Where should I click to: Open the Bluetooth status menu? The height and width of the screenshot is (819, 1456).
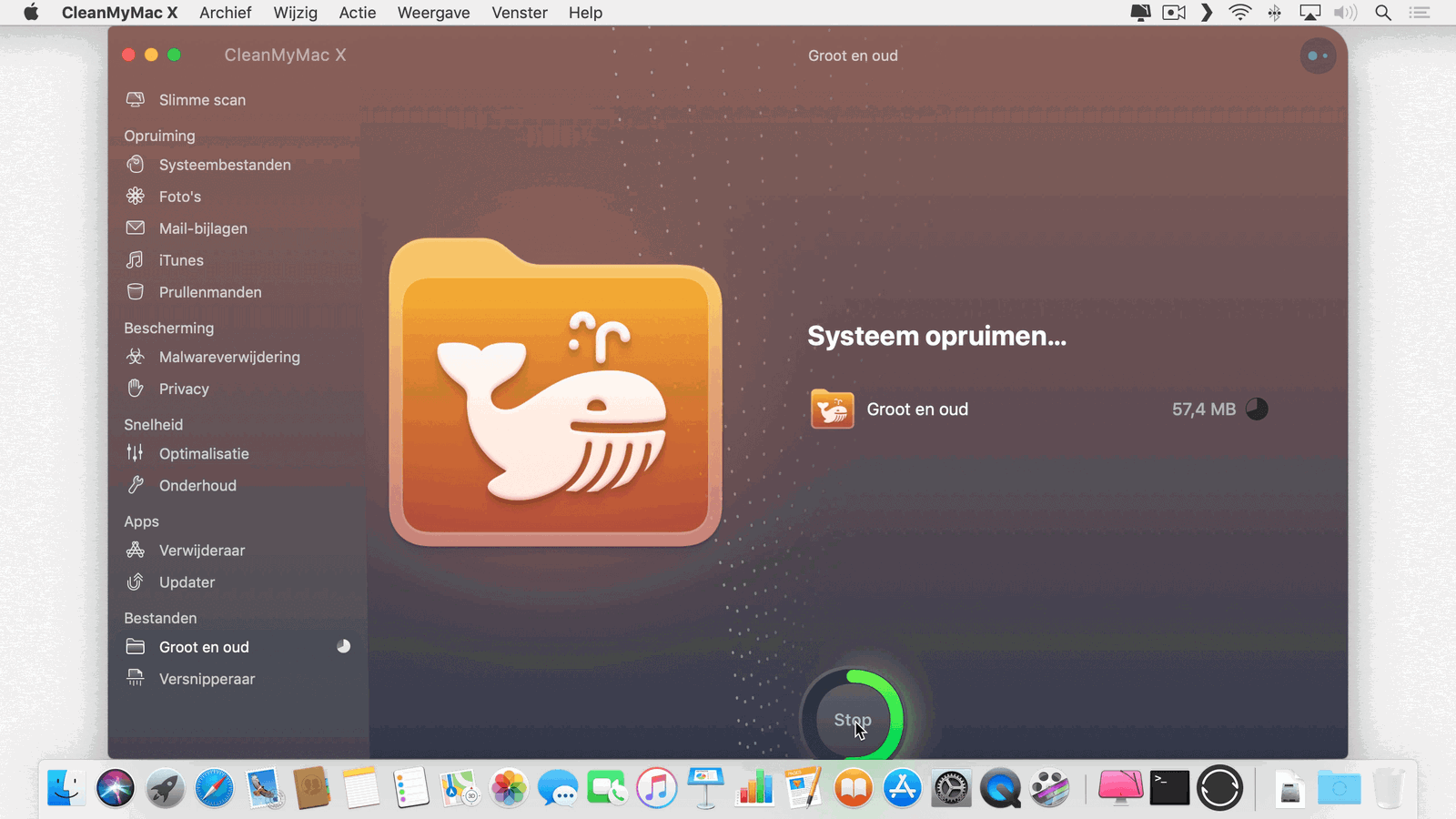1274,13
